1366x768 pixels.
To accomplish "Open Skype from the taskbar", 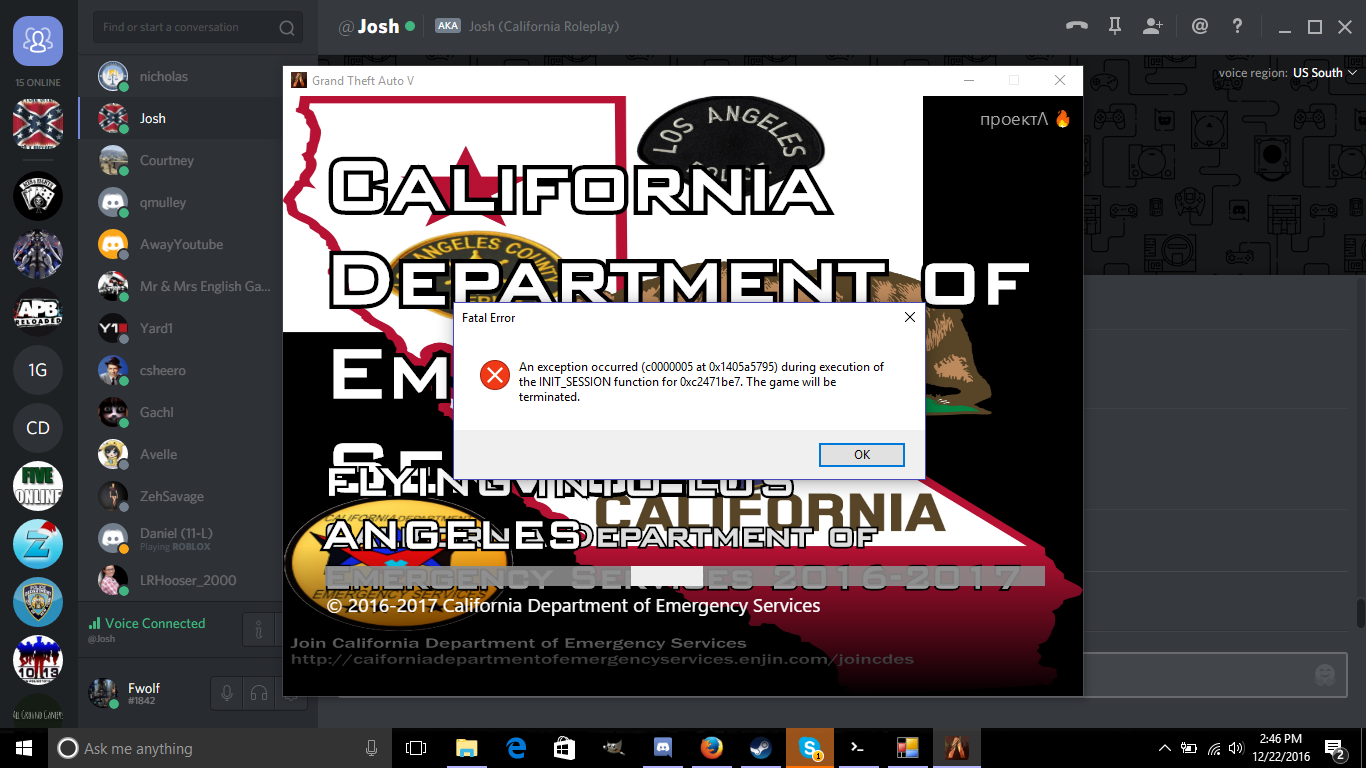I will pos(809,748).
